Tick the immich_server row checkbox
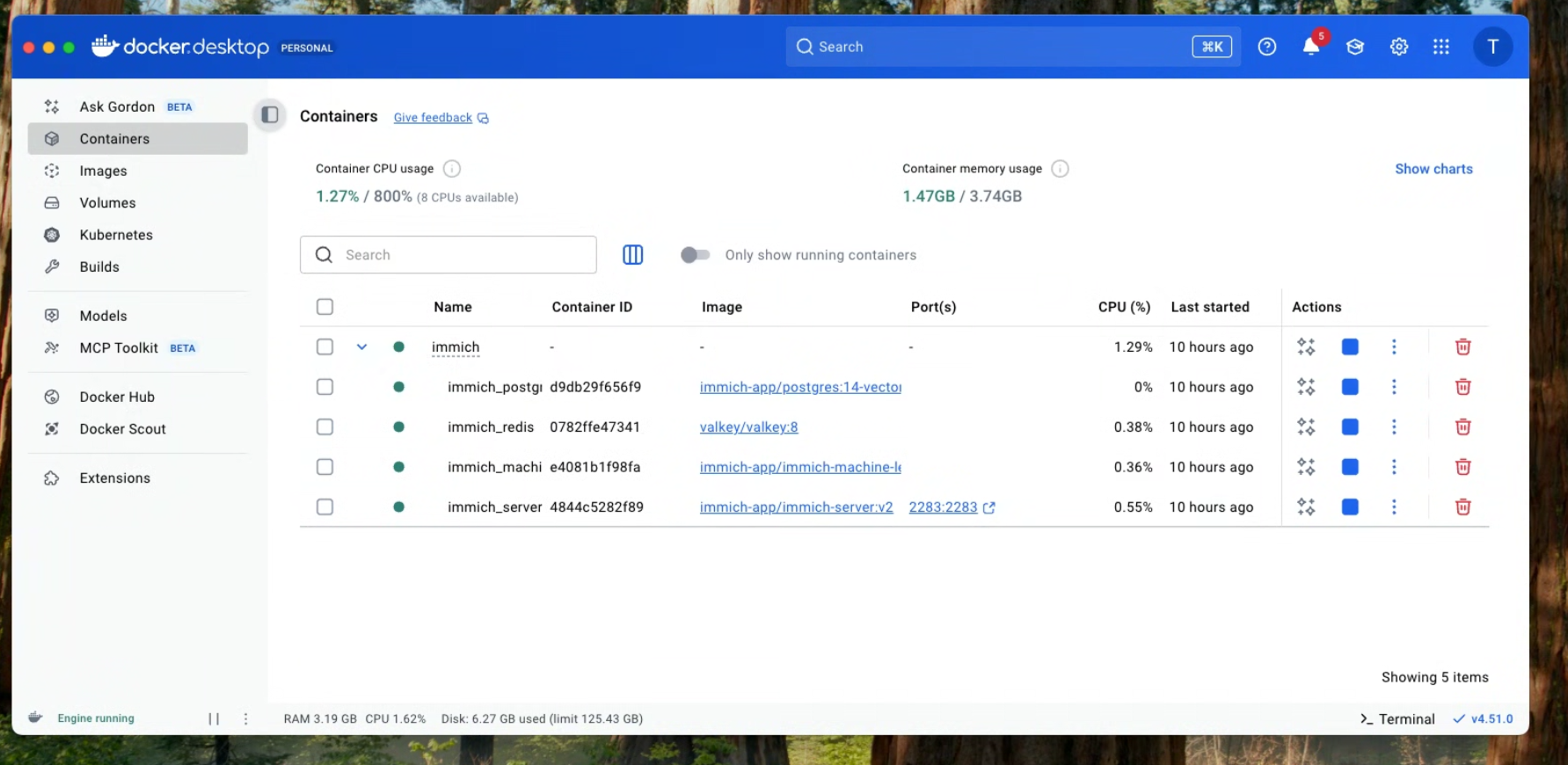 [x=325, y=506]
